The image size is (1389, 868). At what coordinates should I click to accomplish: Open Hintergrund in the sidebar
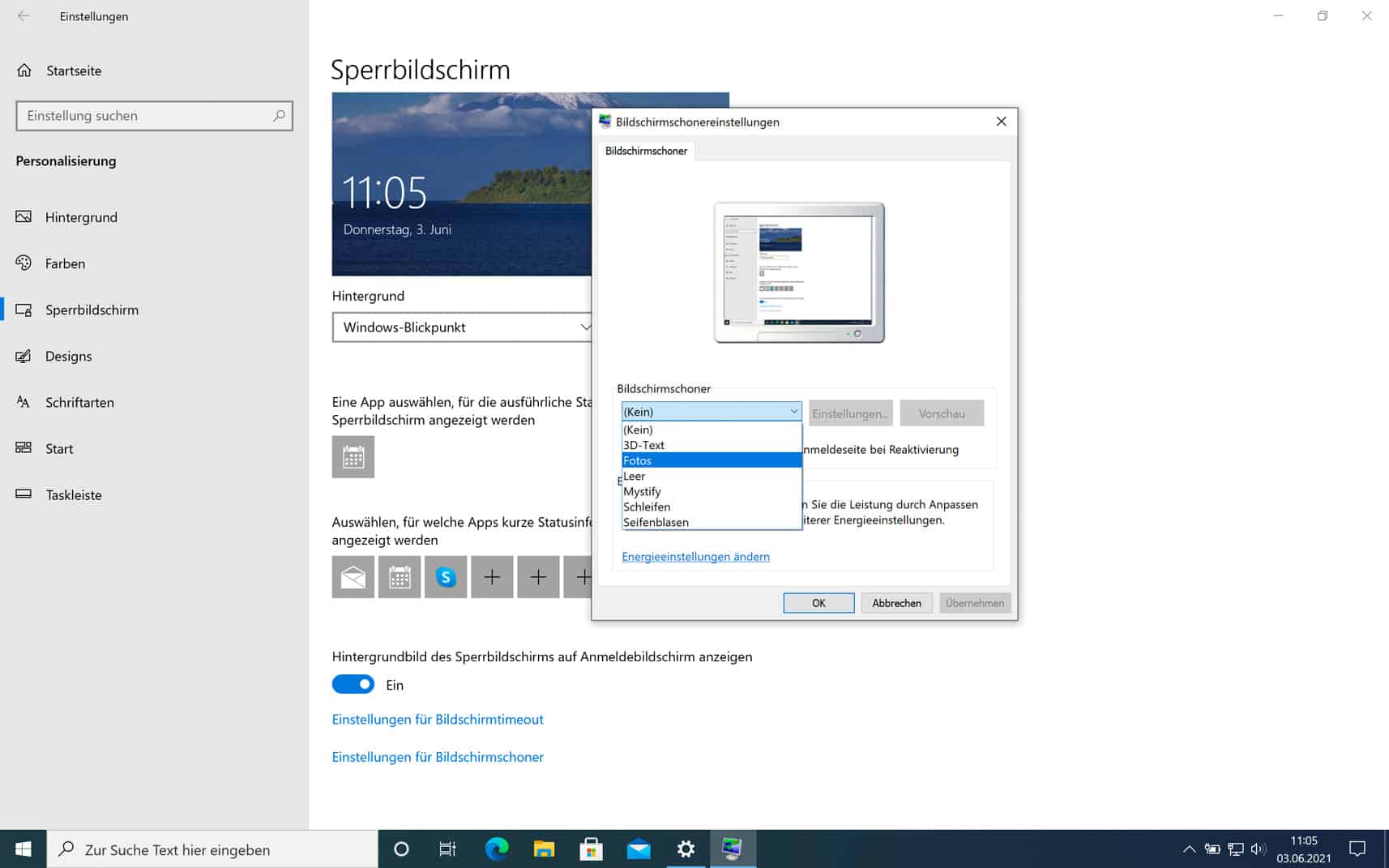[x=81, y=217]
